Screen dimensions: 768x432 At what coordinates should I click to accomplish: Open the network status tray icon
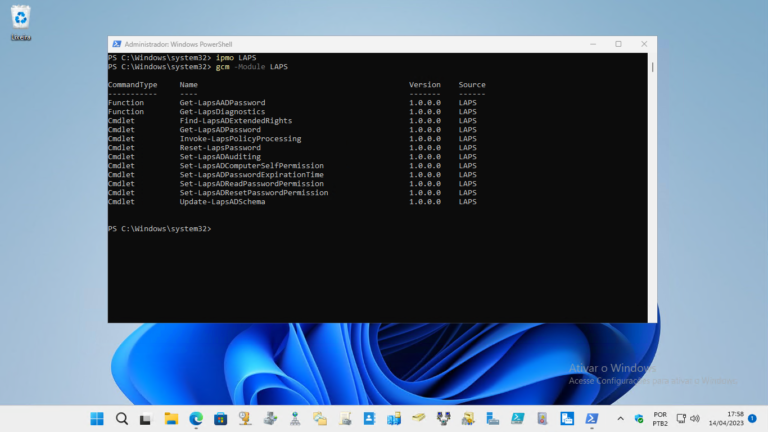click(681, 419)
